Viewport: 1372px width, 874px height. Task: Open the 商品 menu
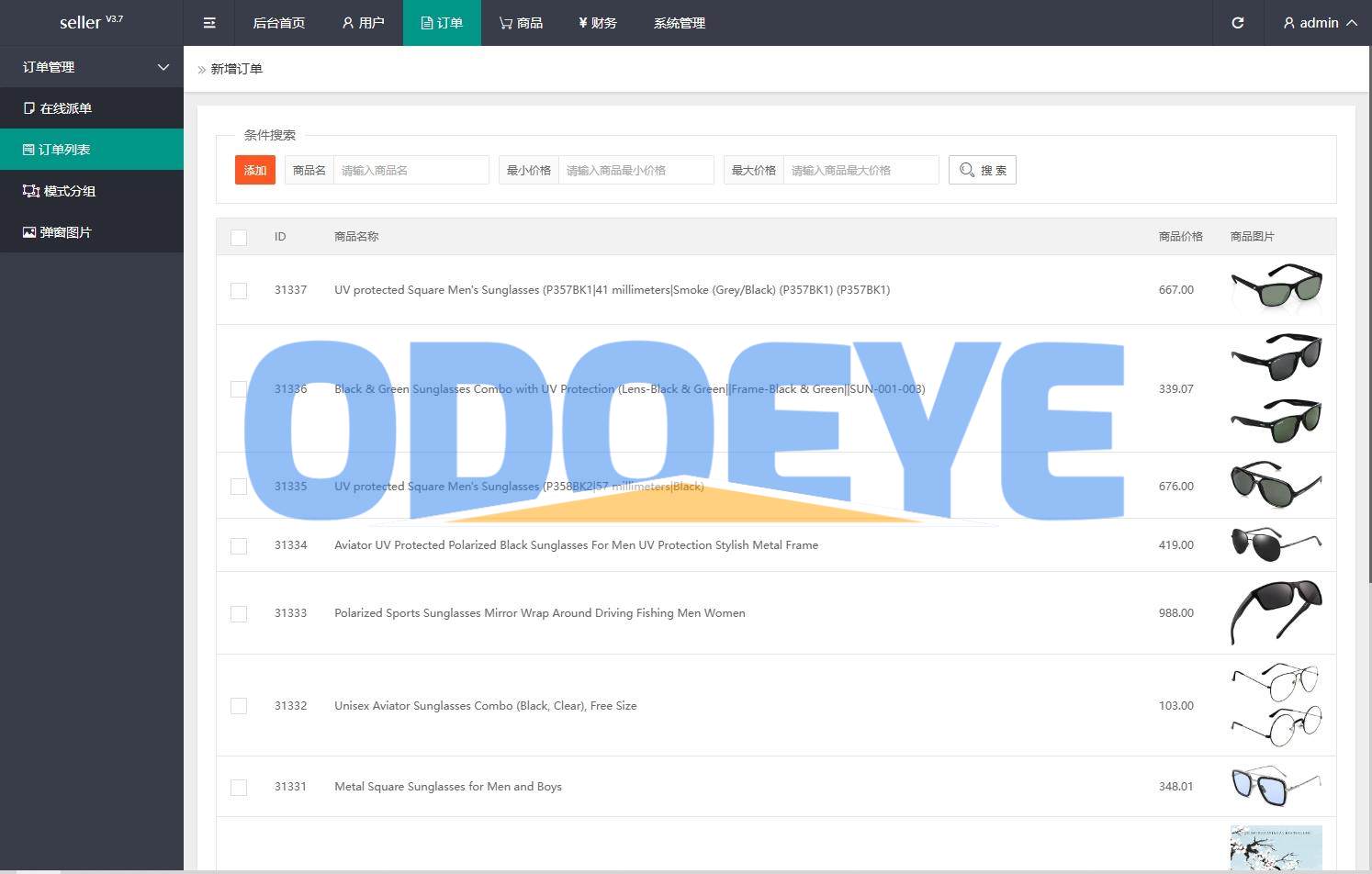pyautogui.click(x=521, y=23)
